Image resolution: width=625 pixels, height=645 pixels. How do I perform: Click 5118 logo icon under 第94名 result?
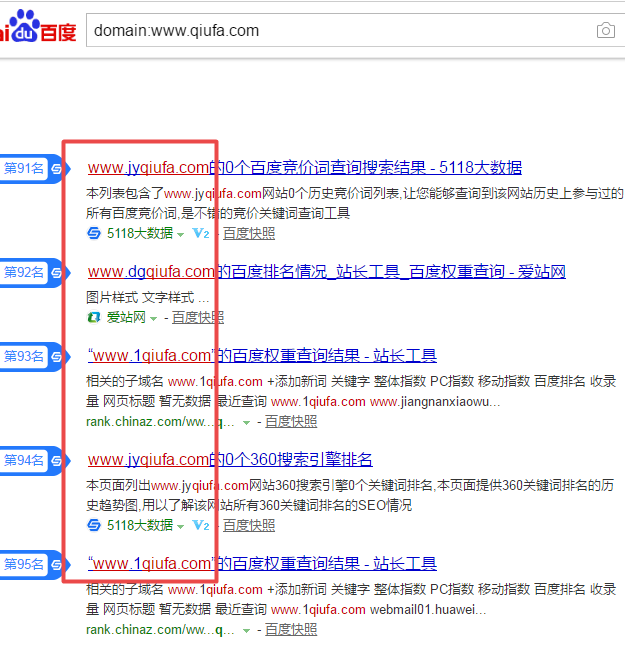pos(94,525)
